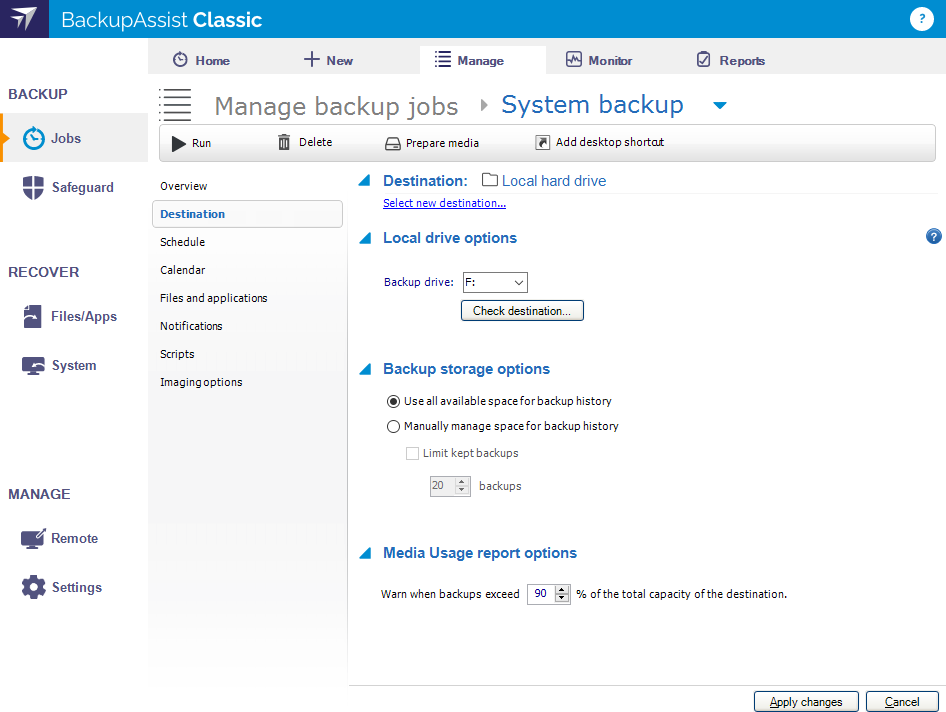Open the Scripts settings page

pyautogui.click(x=177, y=354)
